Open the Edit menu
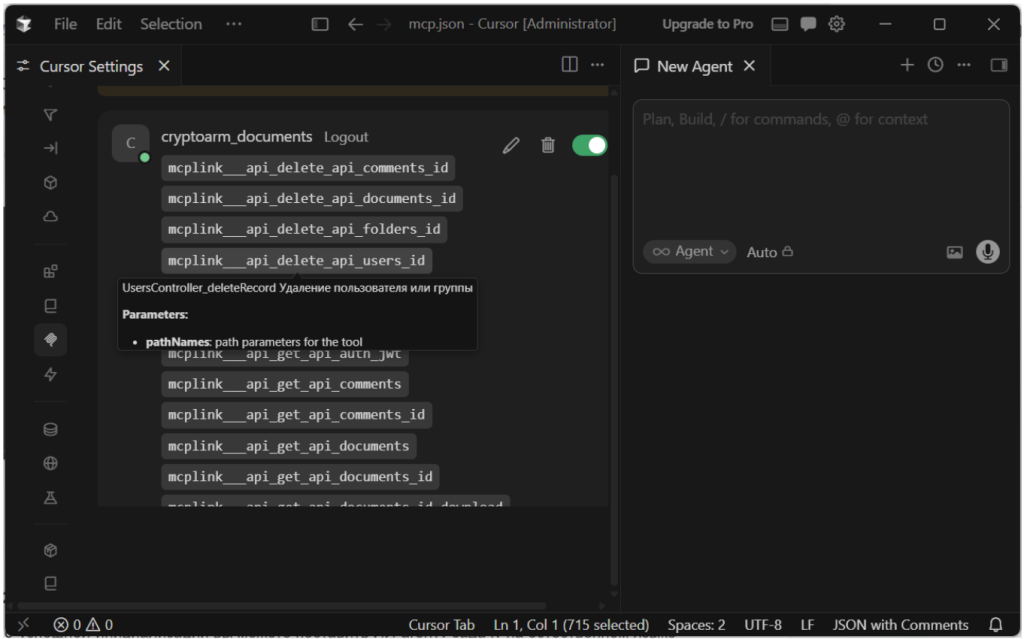 click(108, 24)
